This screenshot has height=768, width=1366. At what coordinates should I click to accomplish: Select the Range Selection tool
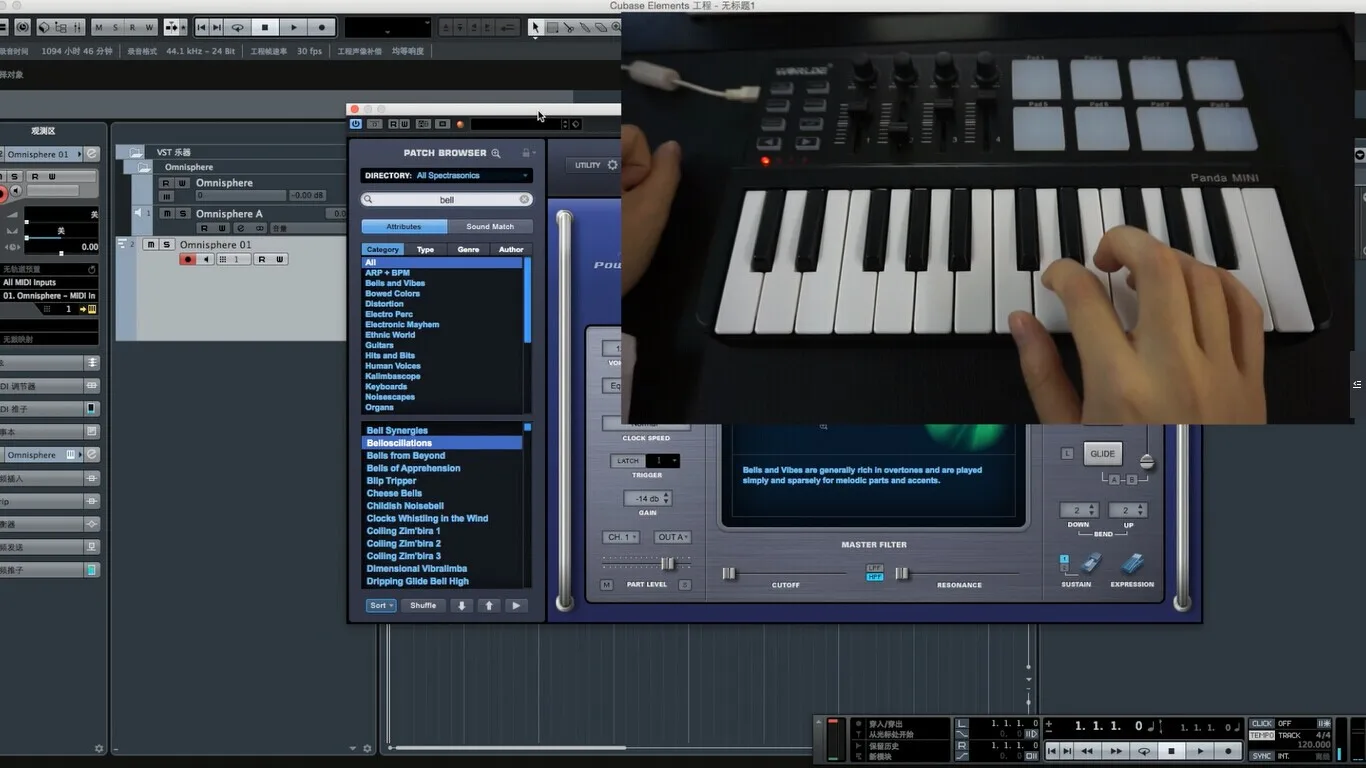(x=551, y=27)
